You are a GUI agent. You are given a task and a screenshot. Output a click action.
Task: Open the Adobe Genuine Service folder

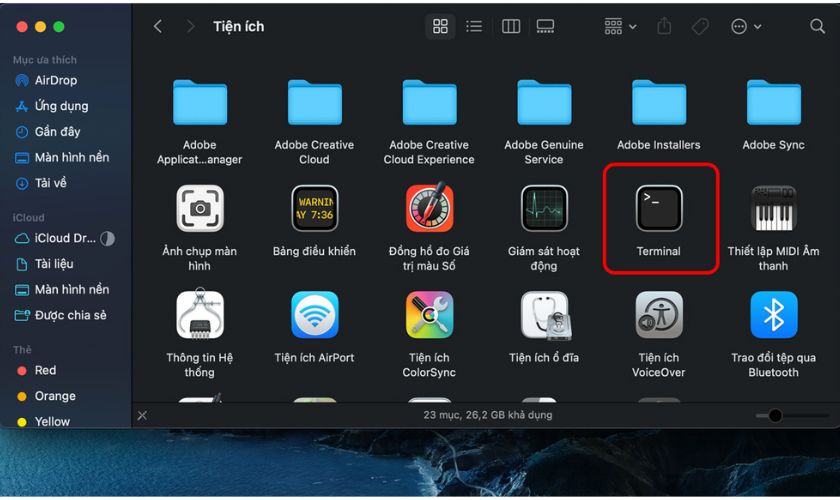pyautogui.click(x=544, y=102)
